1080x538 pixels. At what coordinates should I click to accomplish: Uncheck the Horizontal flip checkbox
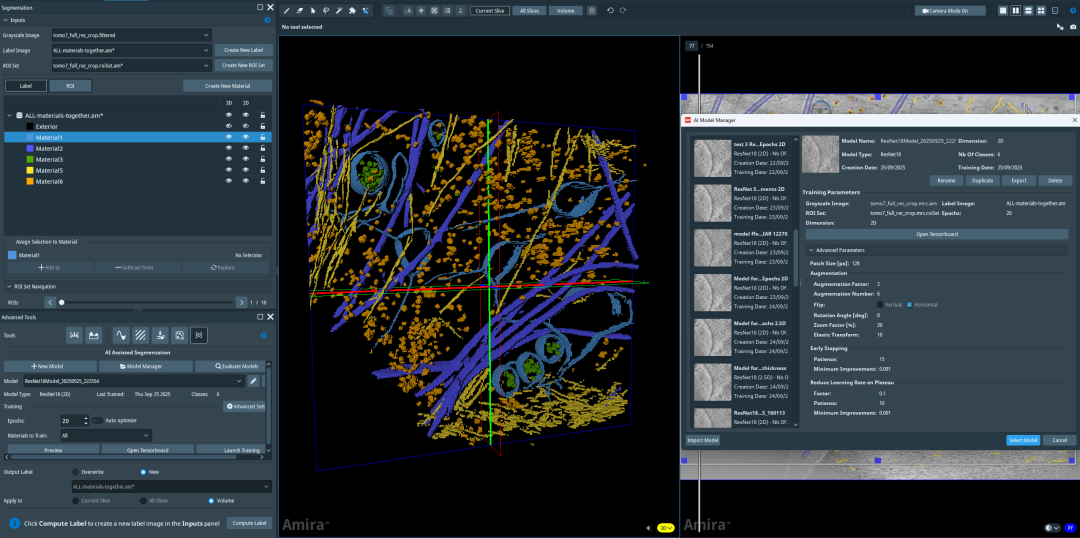coord(909,304)
